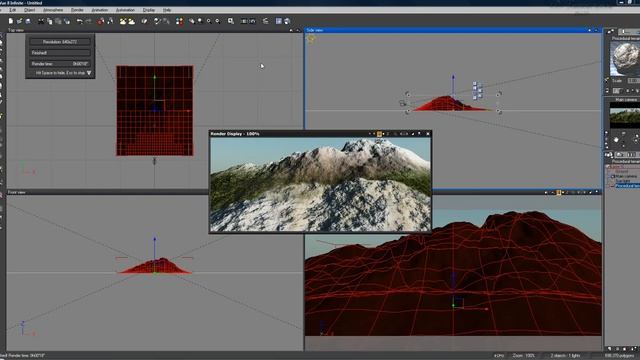This screenshot has width=640, height=360.
Task: Open the Display menu
Action: point(149,10)
